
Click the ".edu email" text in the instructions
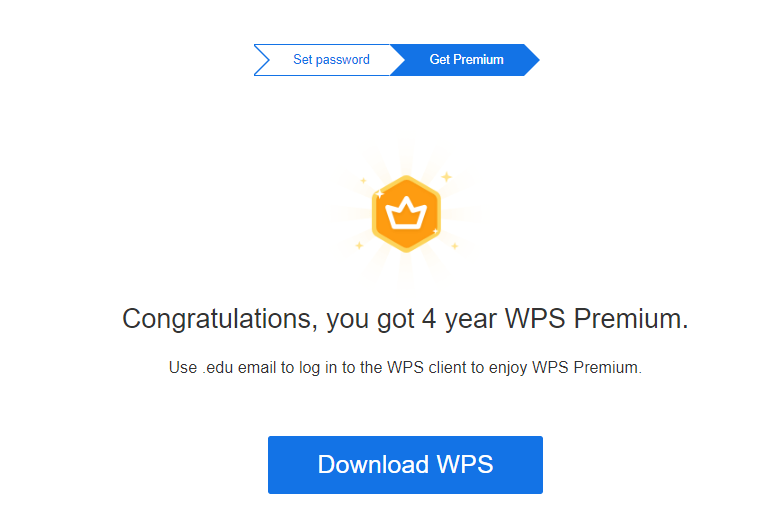pos(237,368)
